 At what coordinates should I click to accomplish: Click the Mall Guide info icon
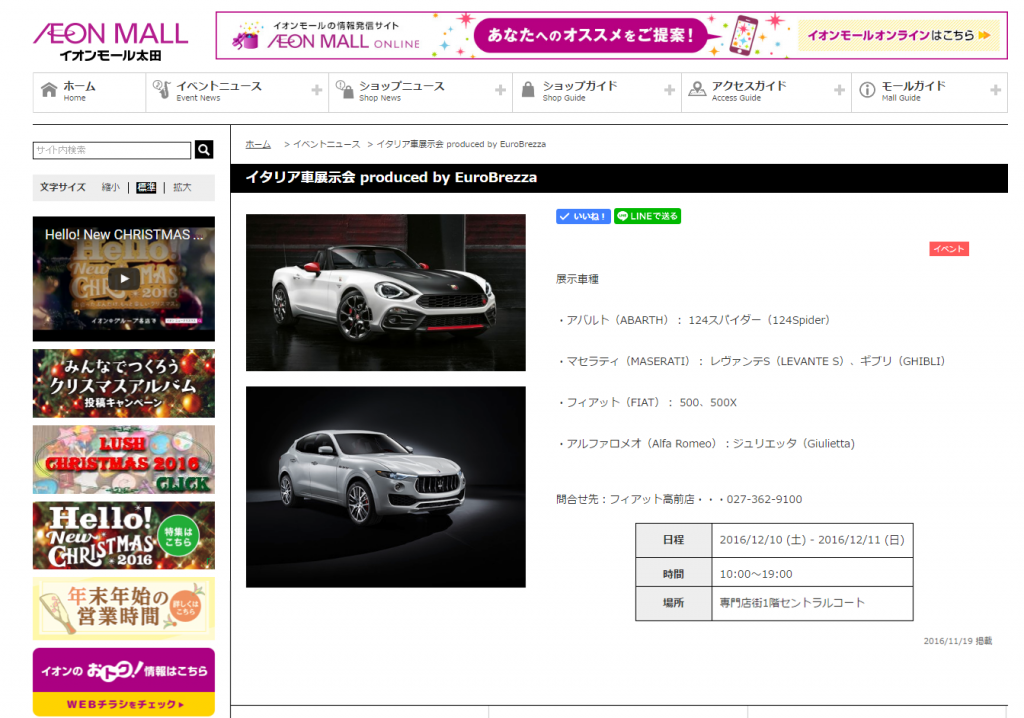867,90
